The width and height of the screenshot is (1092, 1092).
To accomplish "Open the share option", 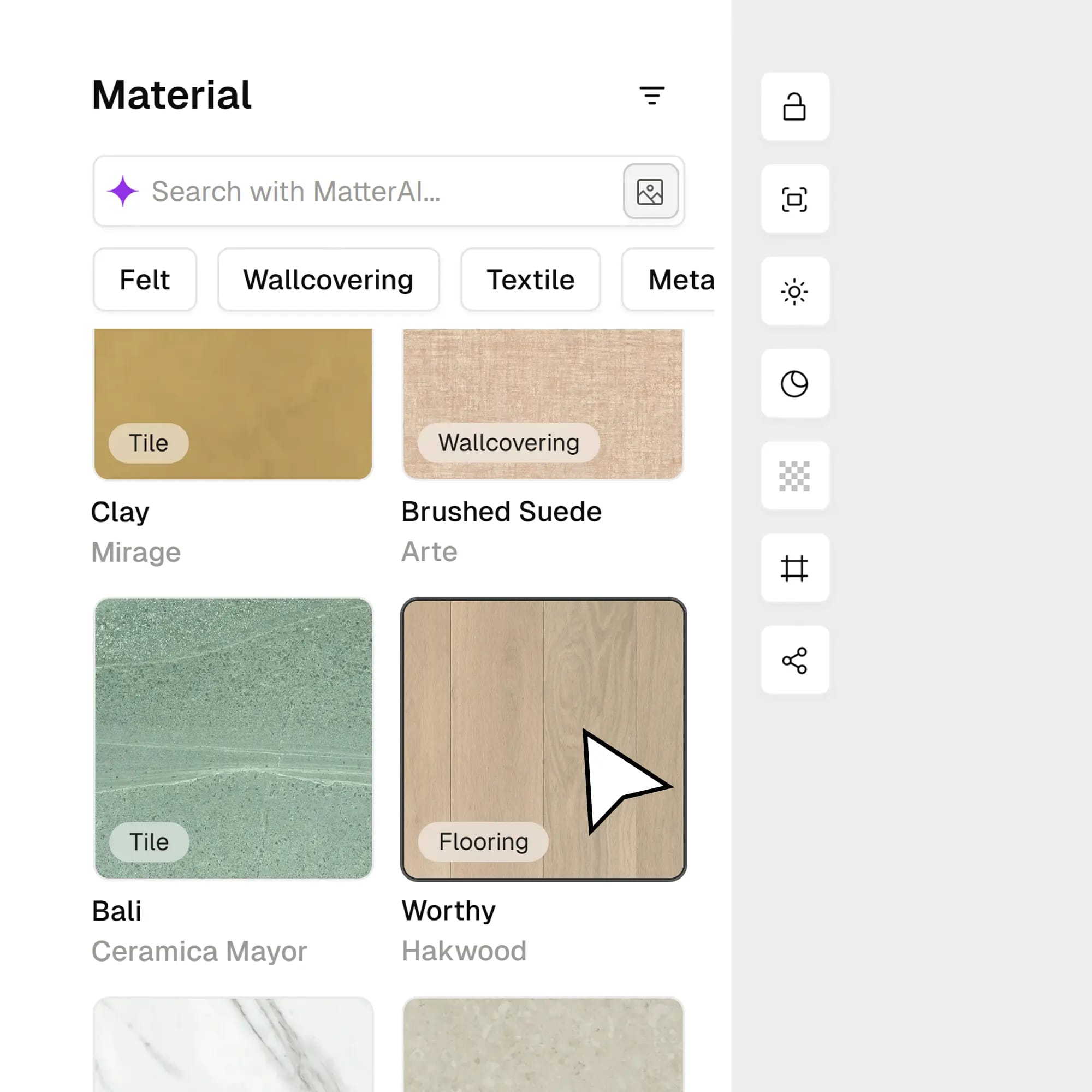I will point(794,660).
